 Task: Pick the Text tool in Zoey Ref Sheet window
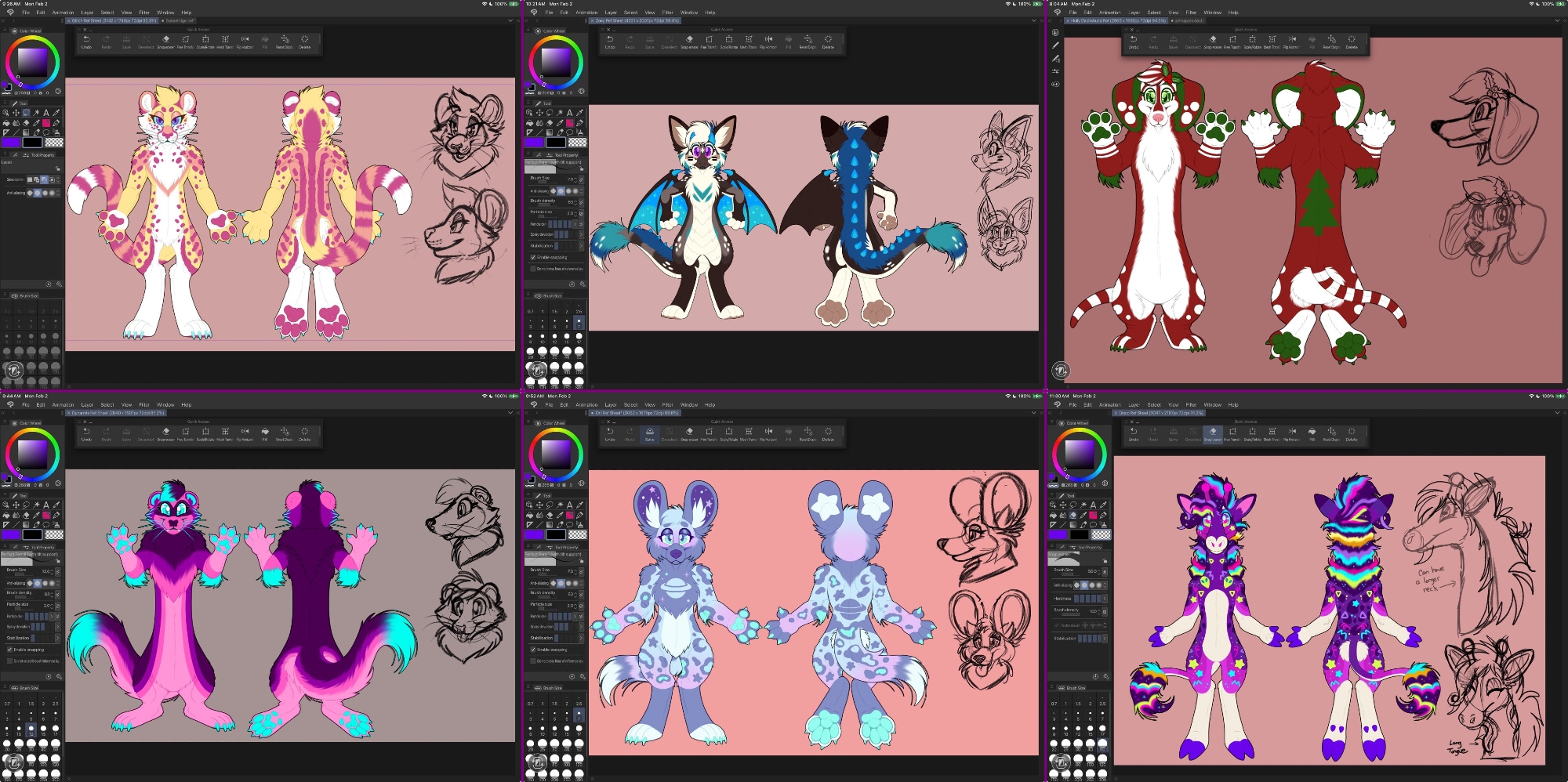click(x=570, y=113)
